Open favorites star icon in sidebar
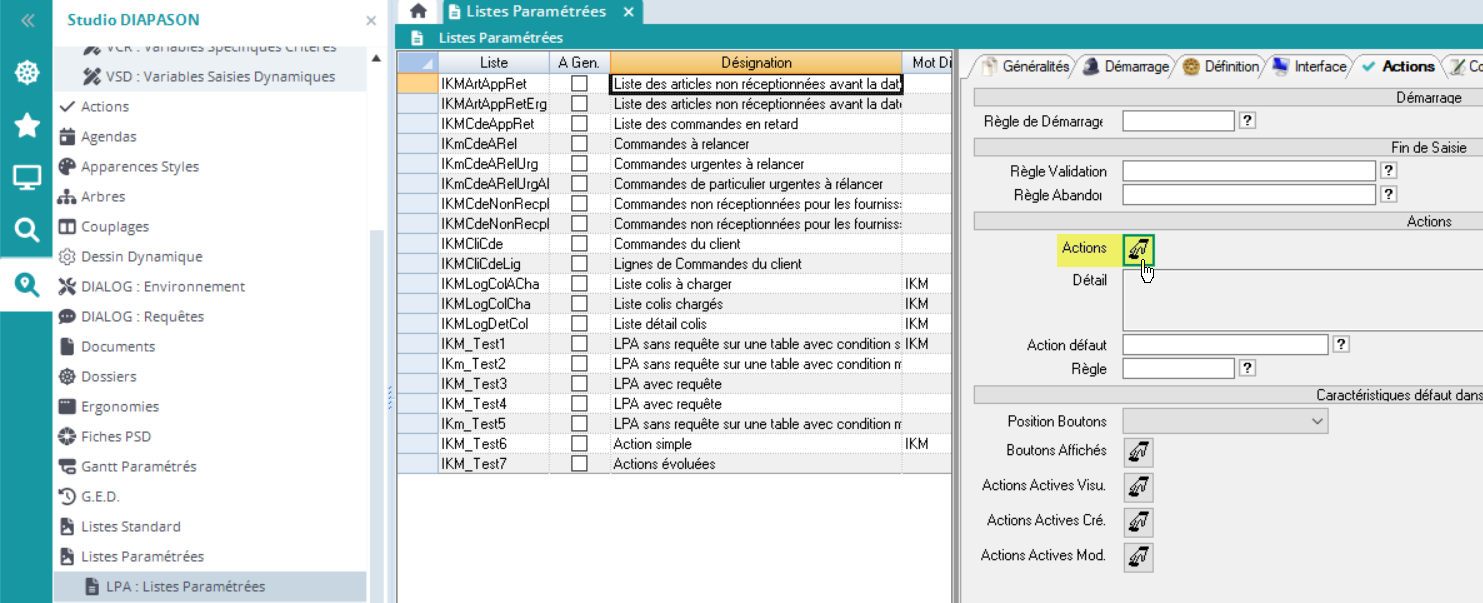The height and width of the screenshot is (603, 1483). (x=27, y=125)
